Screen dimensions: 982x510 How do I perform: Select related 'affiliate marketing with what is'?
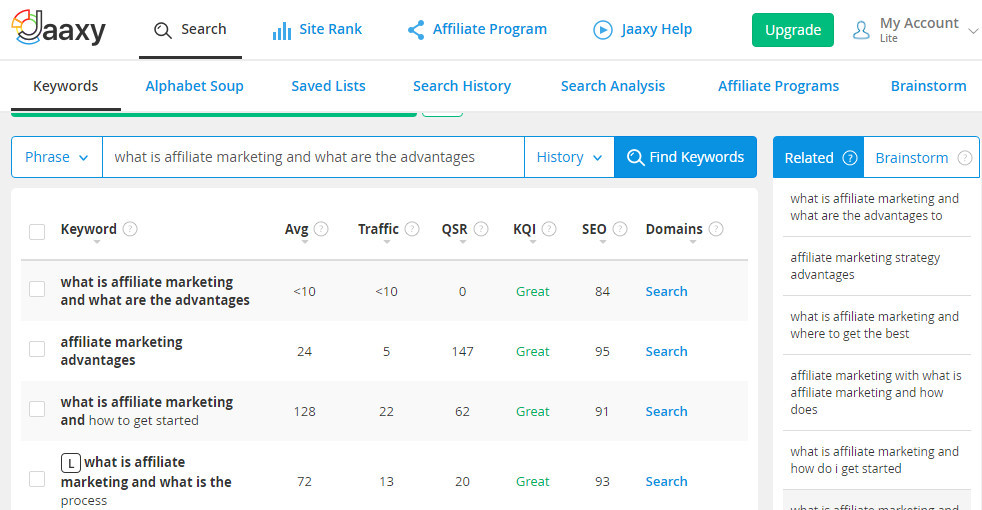876,393
